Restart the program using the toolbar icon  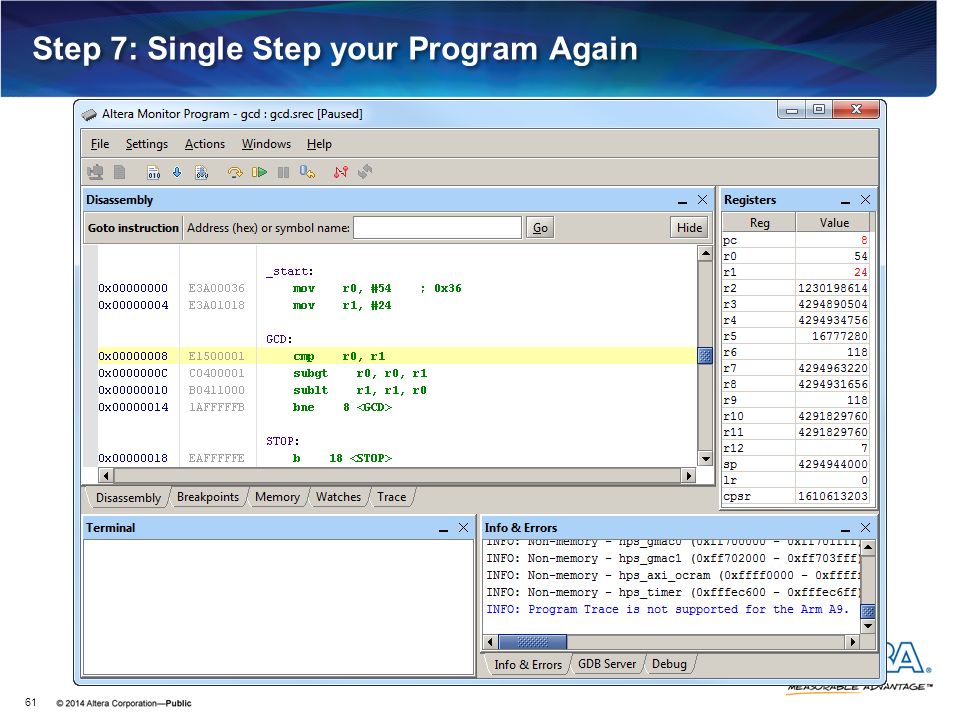coord(307,172)
